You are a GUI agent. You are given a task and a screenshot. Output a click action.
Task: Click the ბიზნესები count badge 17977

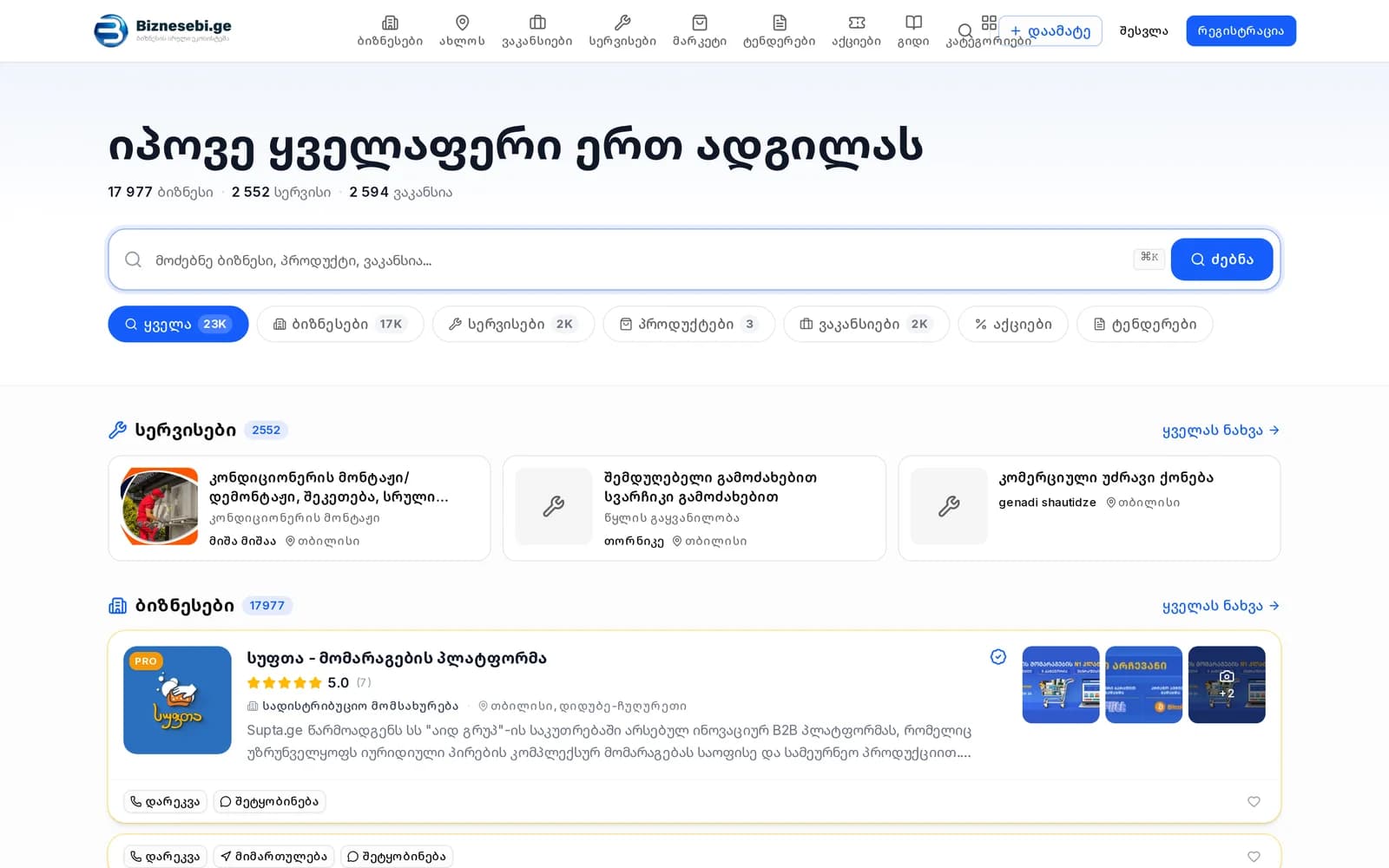[x=267, y=606]
